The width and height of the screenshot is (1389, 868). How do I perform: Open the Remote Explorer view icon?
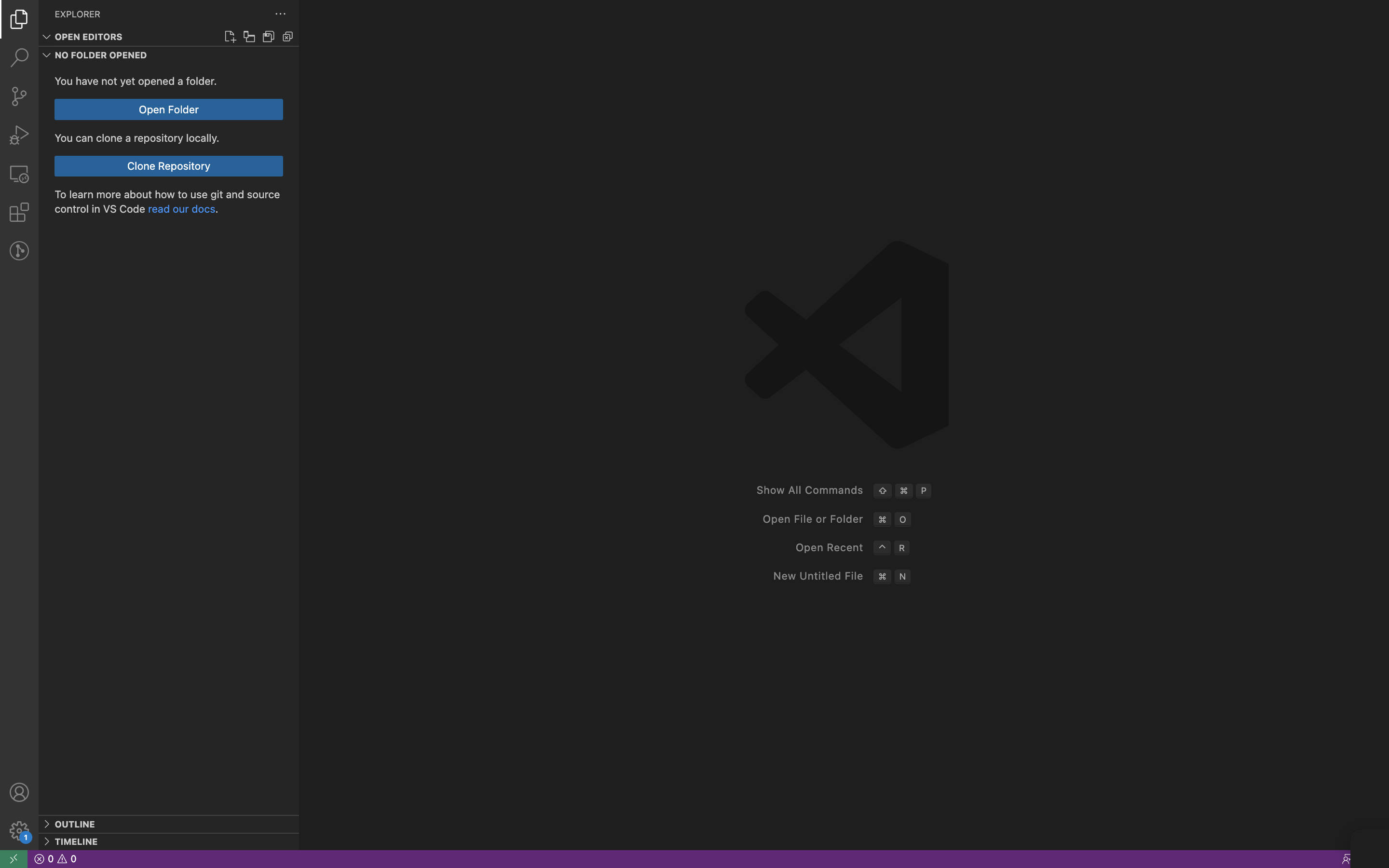19,174
